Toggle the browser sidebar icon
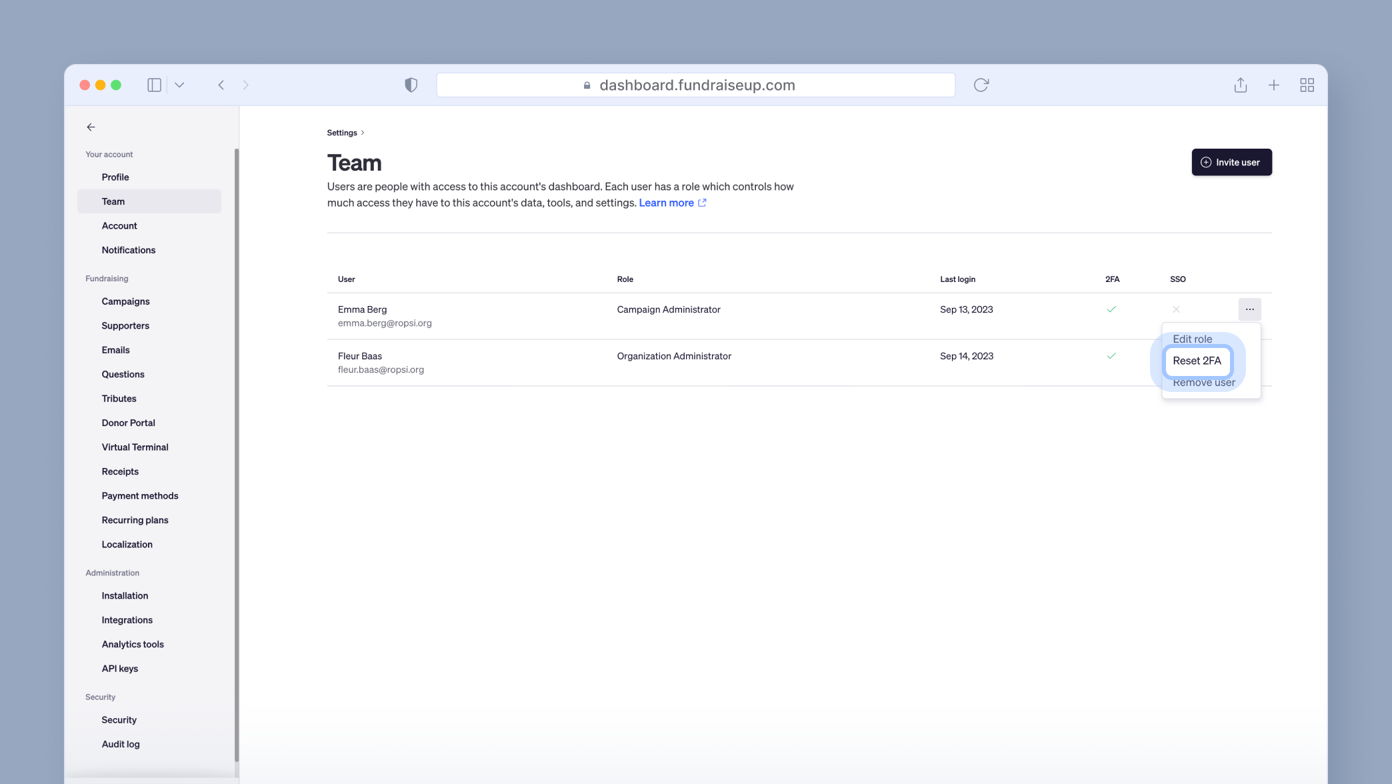Viewport: 1392px width, 784px height. (x=154, y=85)
